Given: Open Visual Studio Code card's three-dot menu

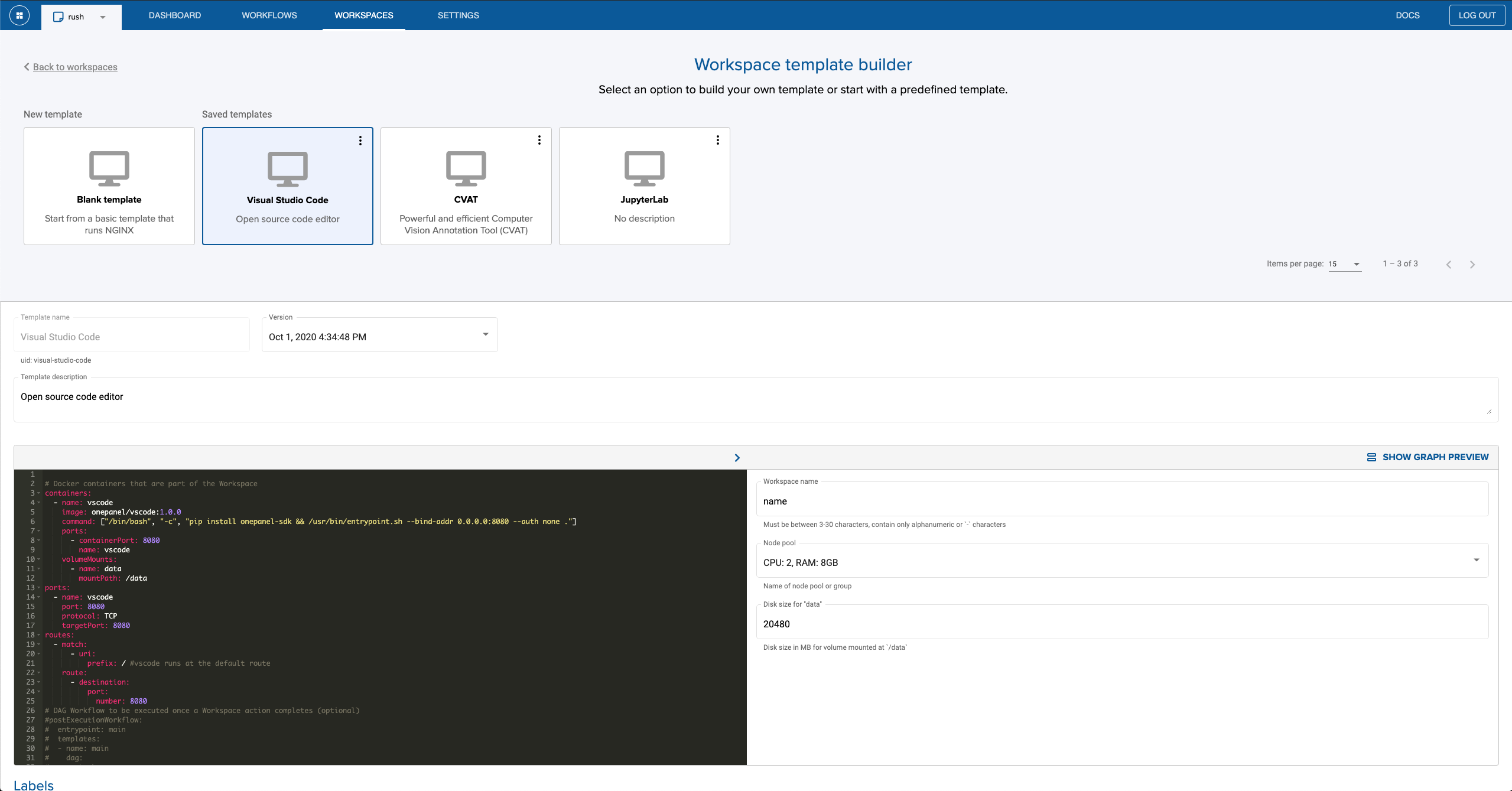Looking at the screenshot, I should click(360, 141).
